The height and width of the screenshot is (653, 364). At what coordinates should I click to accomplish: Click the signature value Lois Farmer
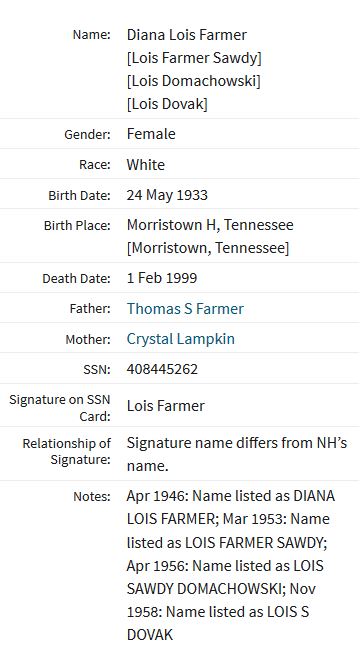166,406
